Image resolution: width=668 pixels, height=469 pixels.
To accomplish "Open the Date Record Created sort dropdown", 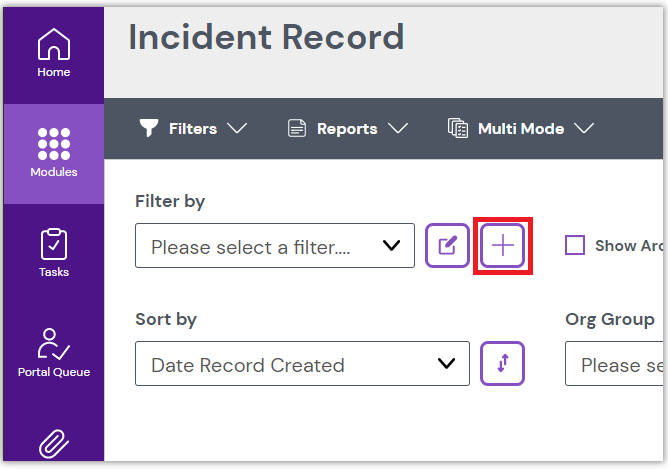I will click(302, 364).
